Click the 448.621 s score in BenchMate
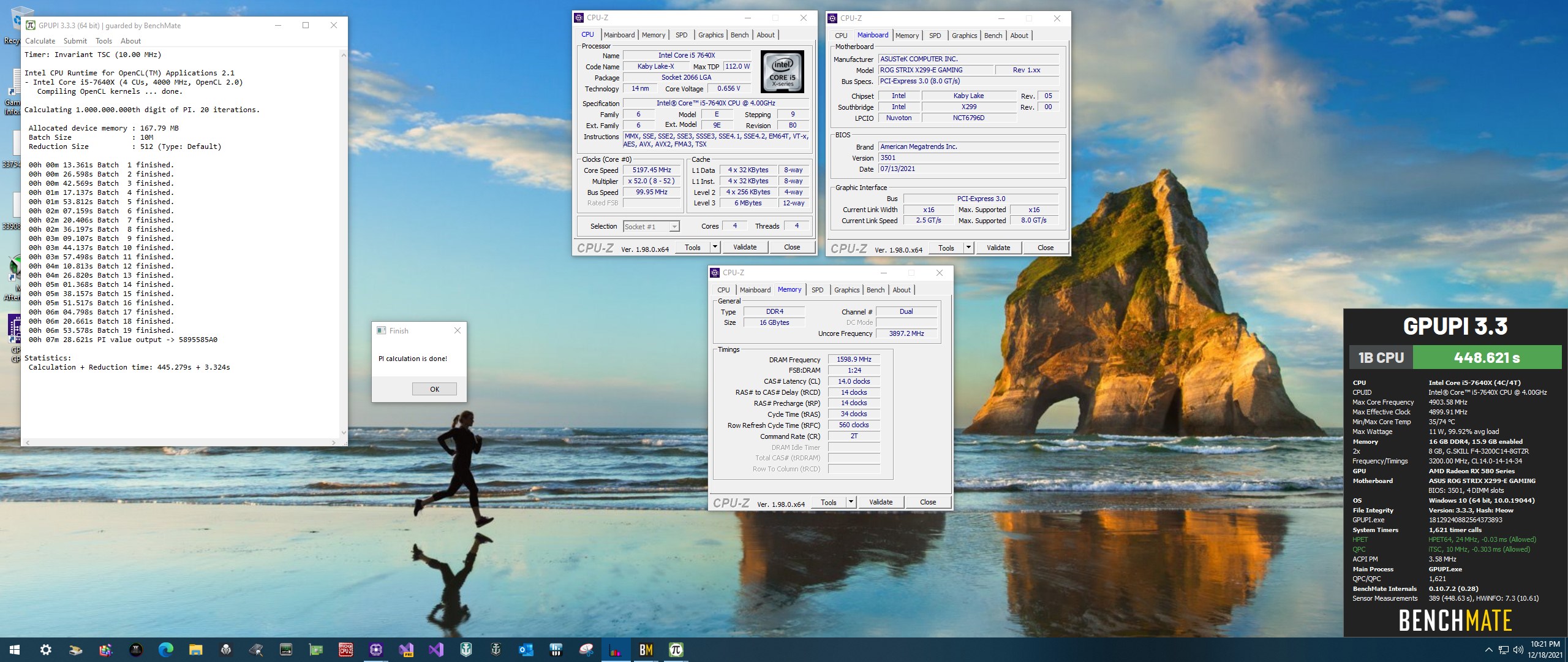 pos(1487,357)
